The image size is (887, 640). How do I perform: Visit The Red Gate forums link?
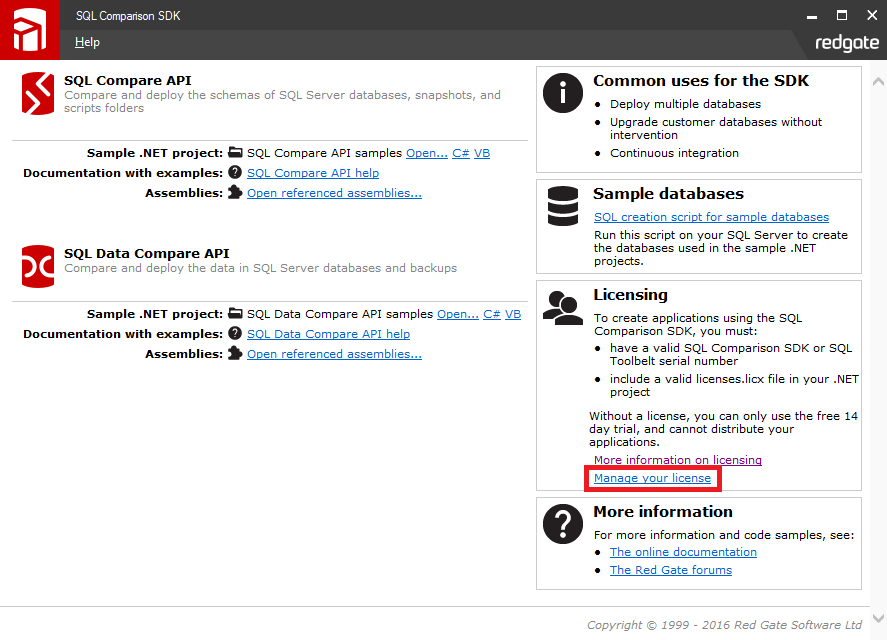[670, 570]
